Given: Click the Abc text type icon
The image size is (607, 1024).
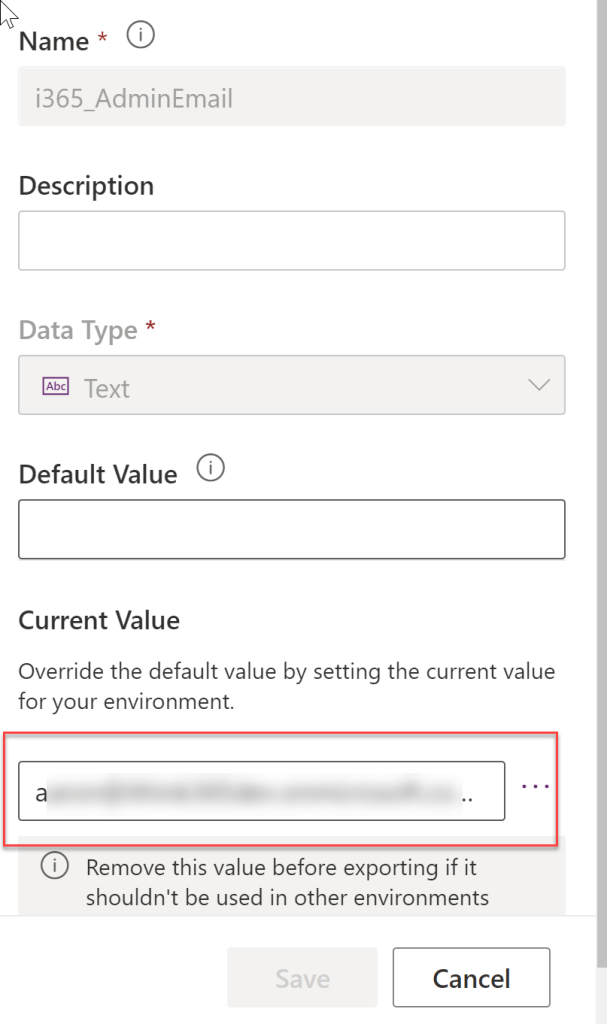Looking at the screenshot, I should (56, 386).
